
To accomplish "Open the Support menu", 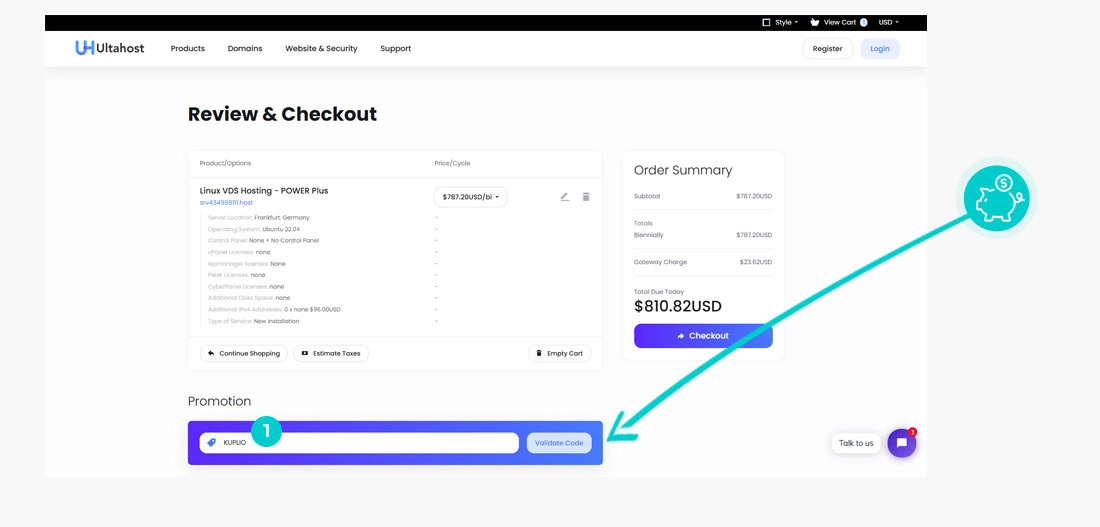I will [x=396, y=48].
